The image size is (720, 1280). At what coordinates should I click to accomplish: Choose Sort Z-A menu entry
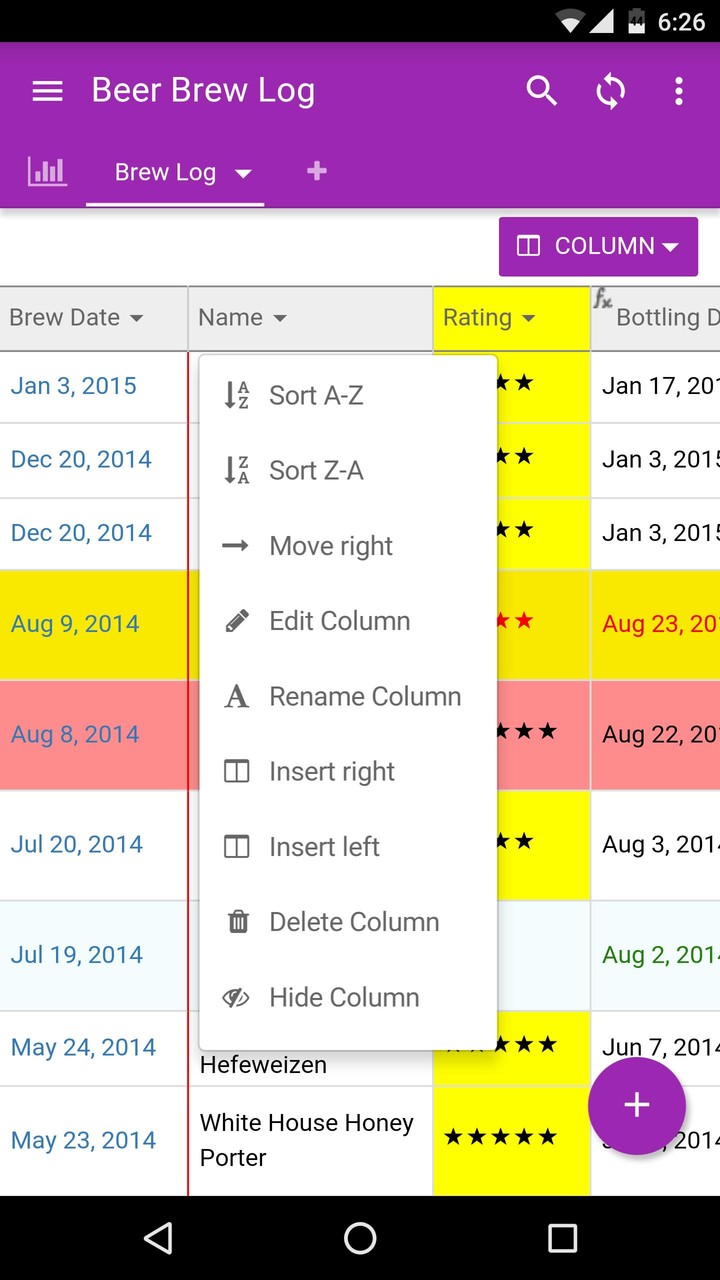coord(315,471)
